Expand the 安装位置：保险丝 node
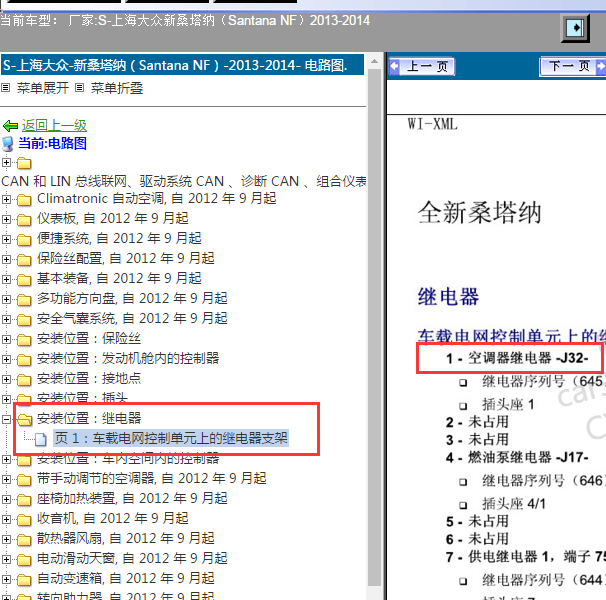This screenshot has width=606, height=600. [x=6, y=339]
